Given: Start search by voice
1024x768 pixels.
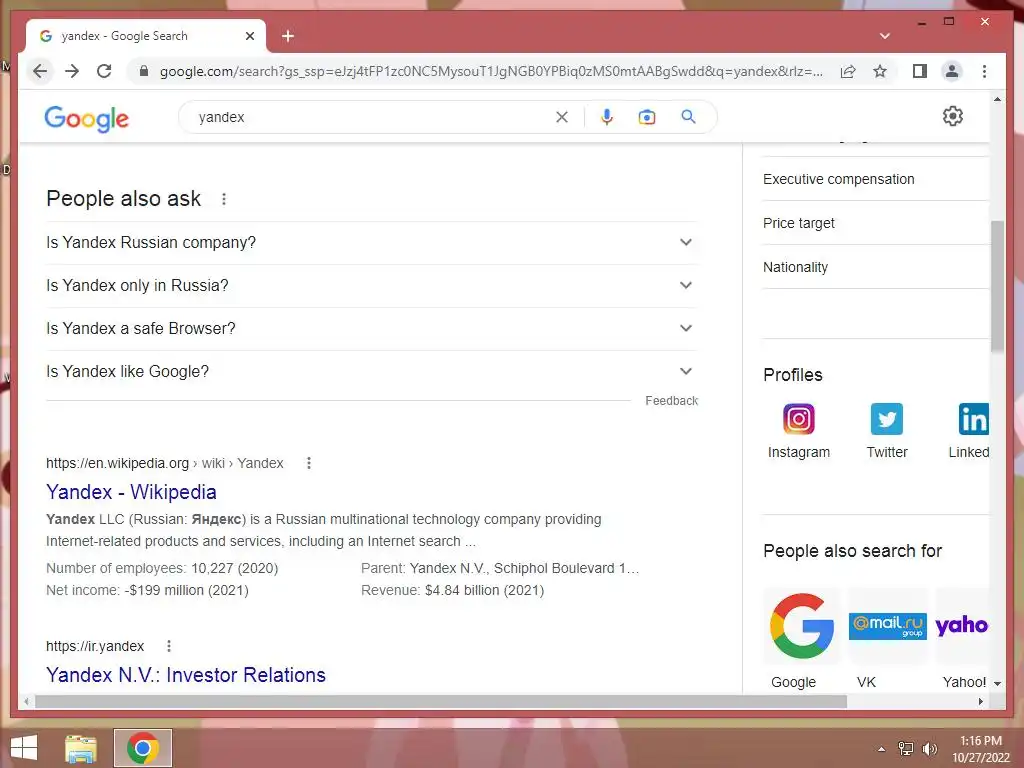Looking at the screenshot, I should [607, 117].
